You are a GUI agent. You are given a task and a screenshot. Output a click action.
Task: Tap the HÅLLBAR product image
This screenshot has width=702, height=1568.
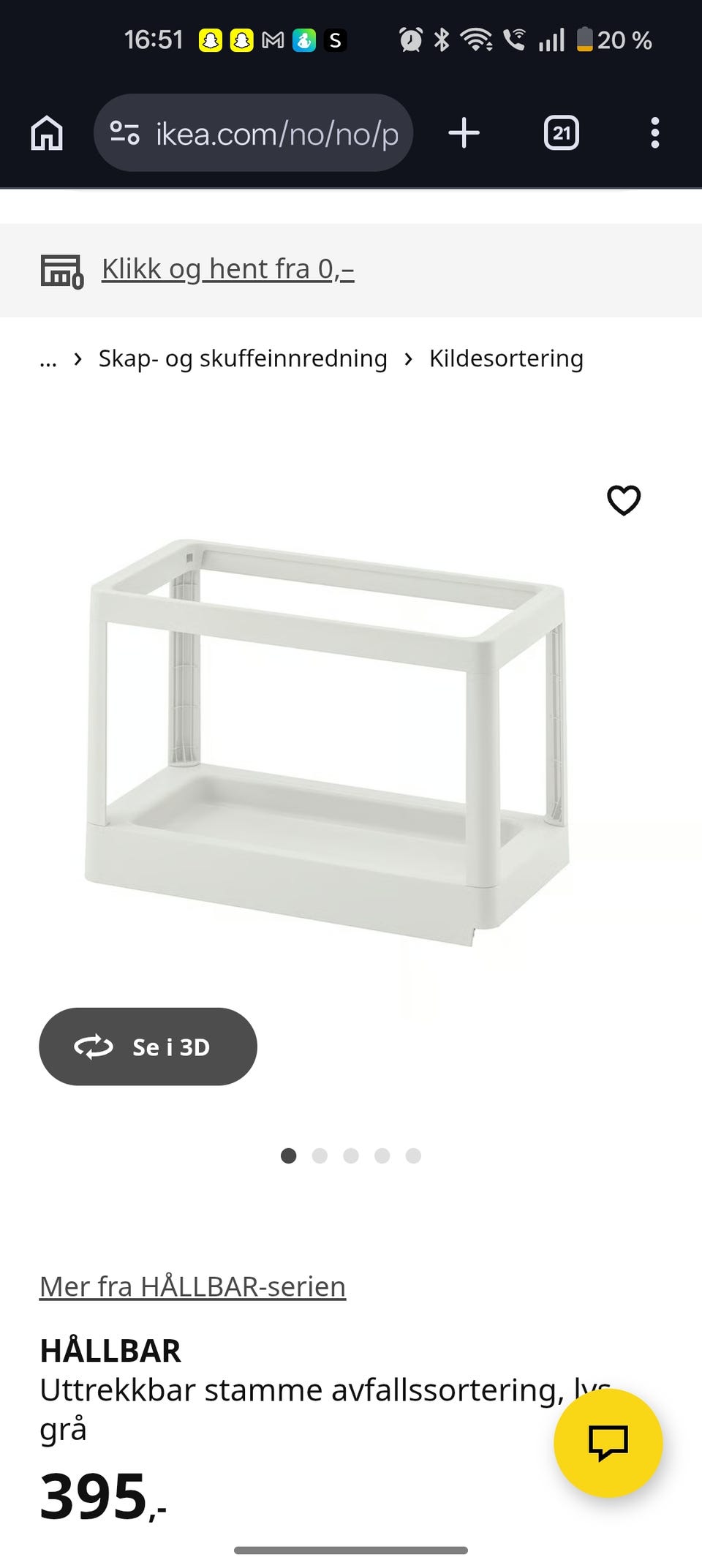328,742
